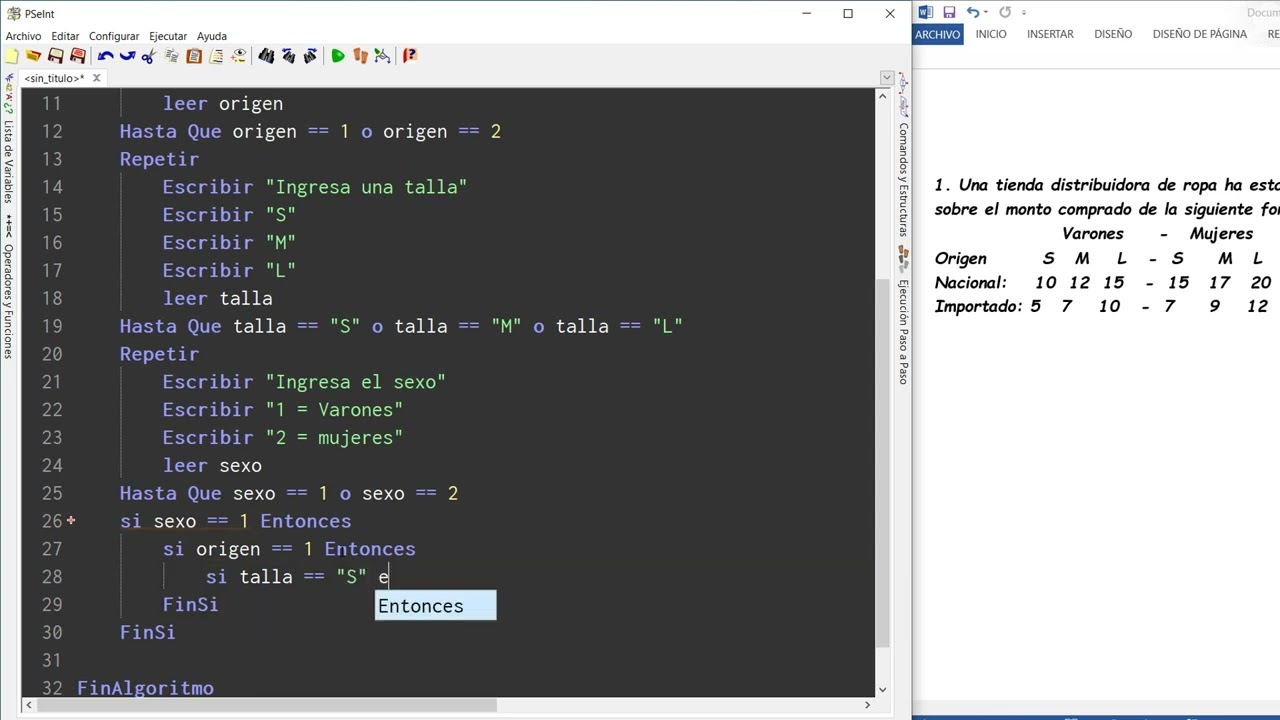This screenshot has width=1280, height=720.
Task: Click "si origen == 1 Entonces" line
Action: pyautogui.click(x=289, y=549)
